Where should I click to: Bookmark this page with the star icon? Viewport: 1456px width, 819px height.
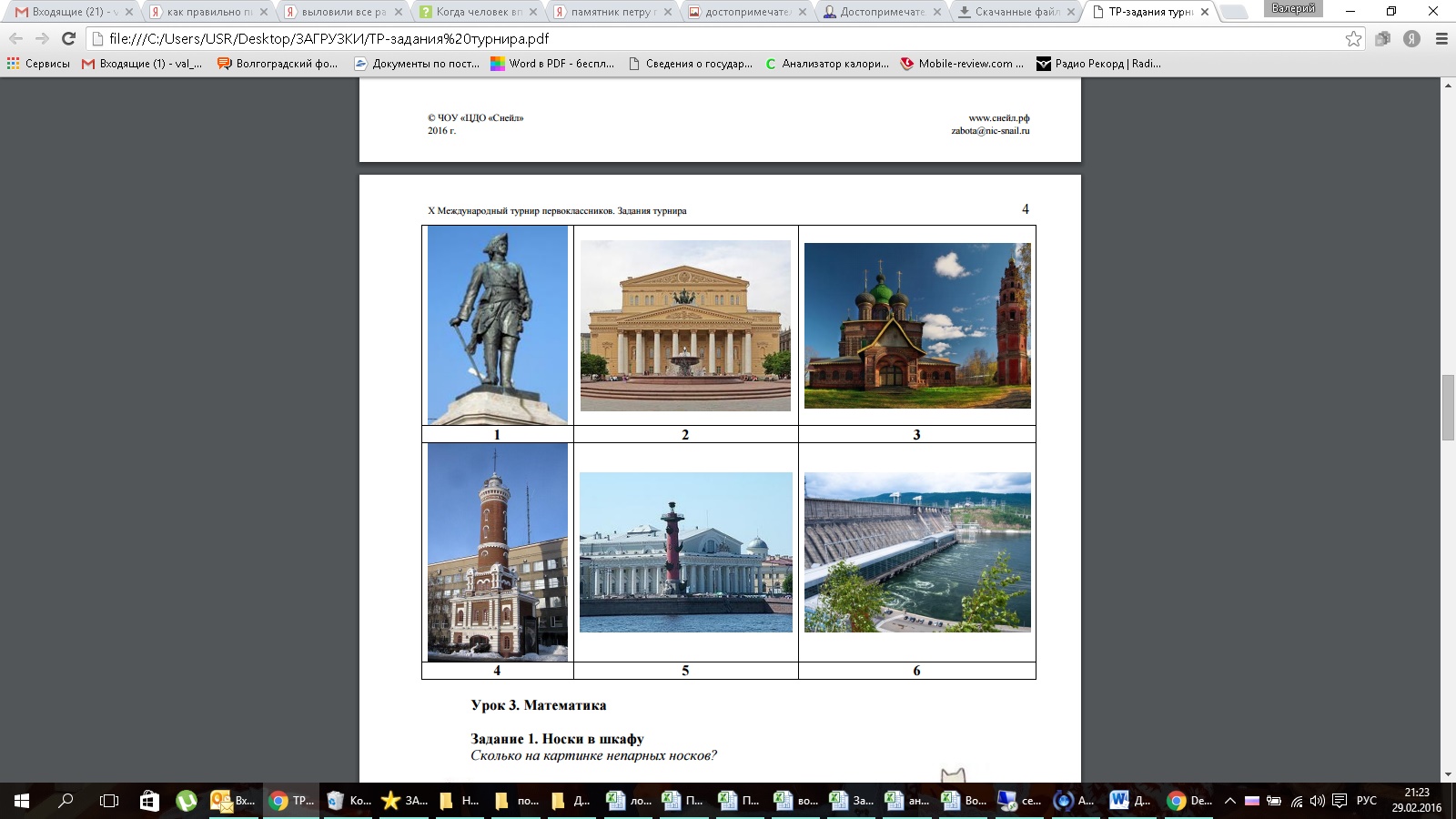tap(1353, 39)
